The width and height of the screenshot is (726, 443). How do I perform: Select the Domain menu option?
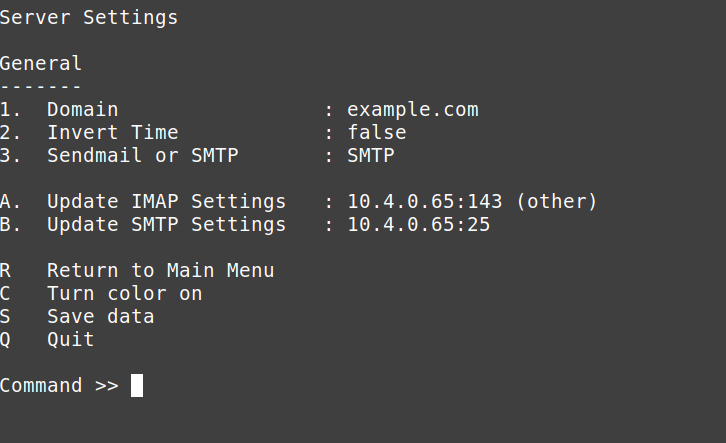(x=82, y=110)
